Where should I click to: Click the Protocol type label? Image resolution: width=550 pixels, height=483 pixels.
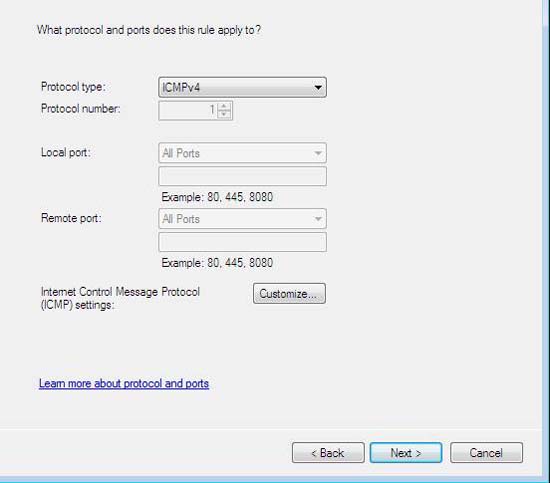pos(73,87)
